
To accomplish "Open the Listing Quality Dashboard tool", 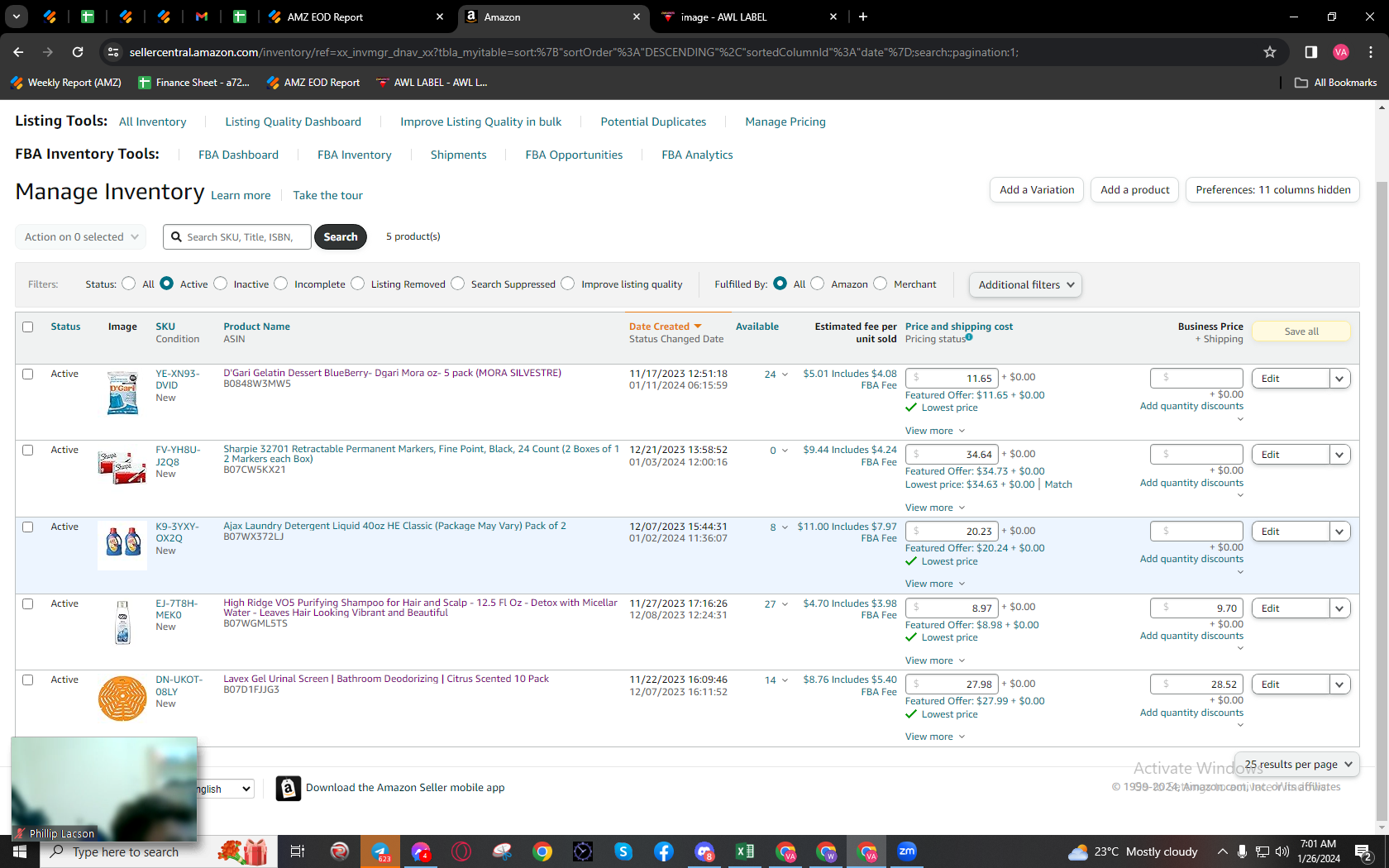I will click(x=294, y=122).
